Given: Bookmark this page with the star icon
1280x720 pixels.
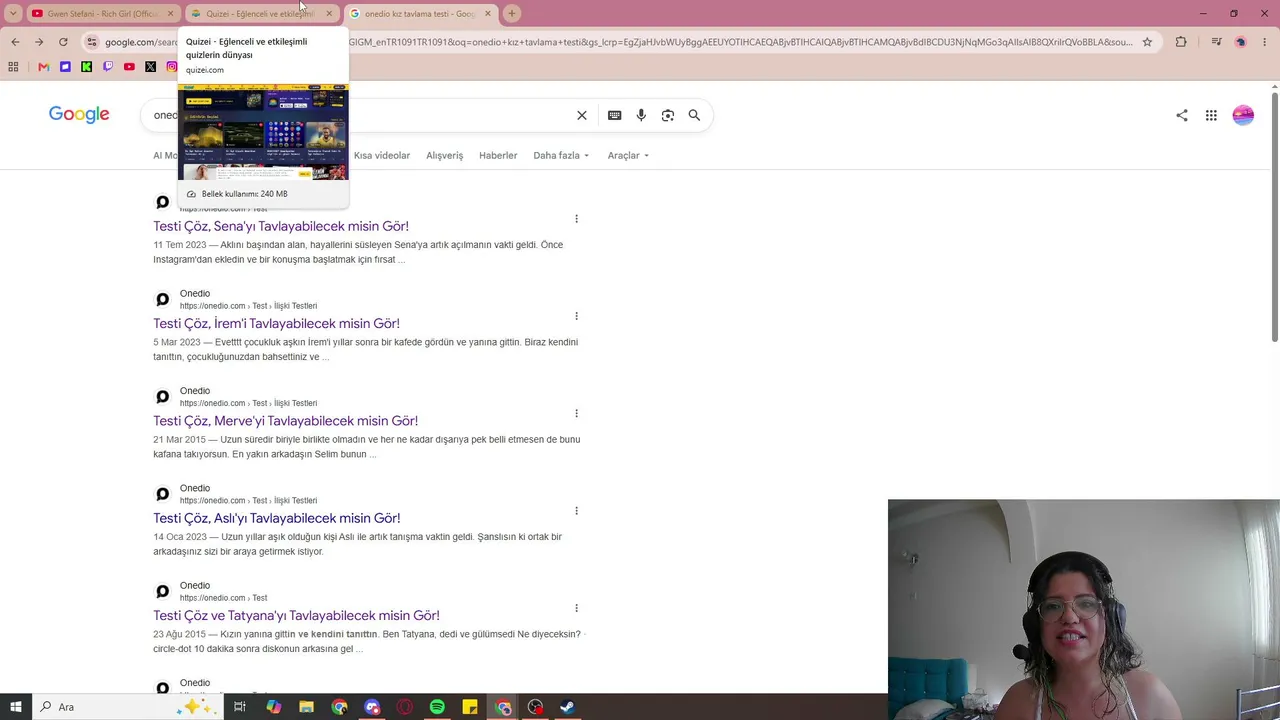Looking at the screenshot, I should pyautogui.click(x=1147, y=42).
